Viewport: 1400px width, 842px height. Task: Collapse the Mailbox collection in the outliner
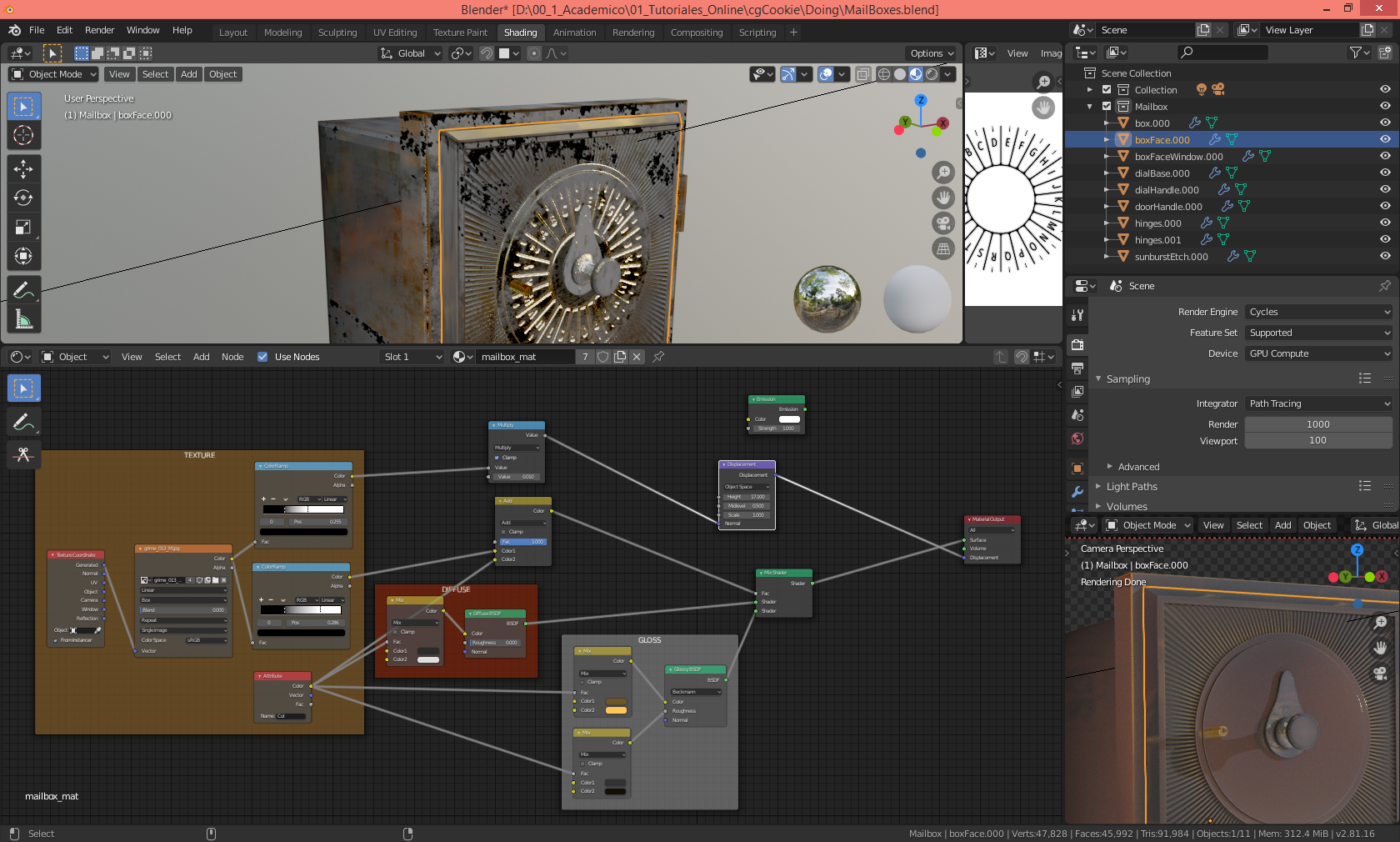tap(1090, 107)
